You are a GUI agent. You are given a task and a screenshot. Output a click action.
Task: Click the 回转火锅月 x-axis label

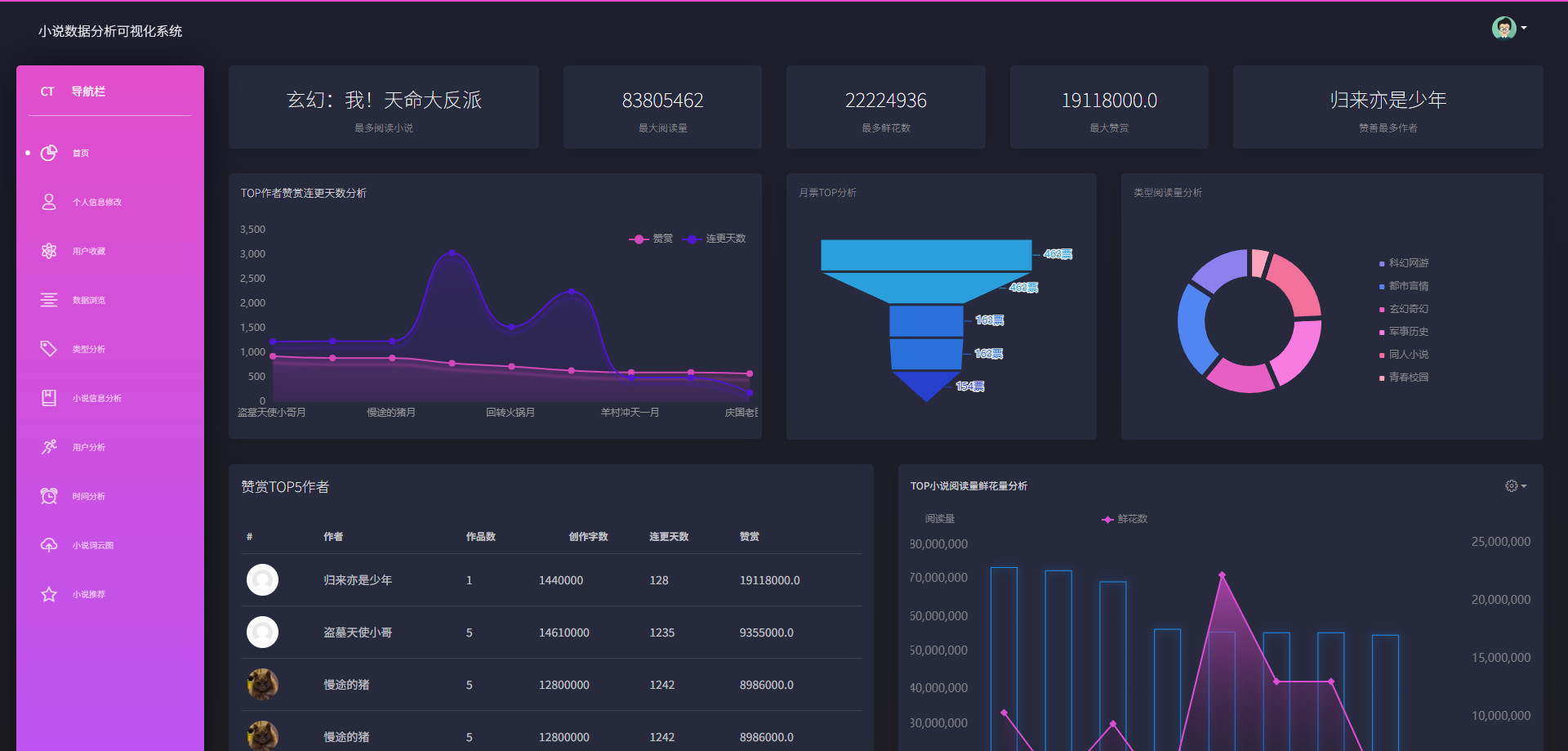click(x=510, y=413)
